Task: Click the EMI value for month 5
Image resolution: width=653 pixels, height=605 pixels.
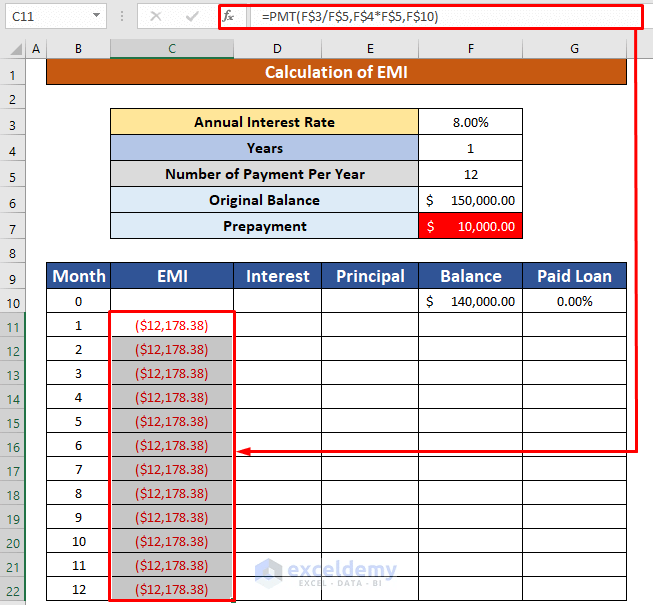Action: [x=172, y=421]
